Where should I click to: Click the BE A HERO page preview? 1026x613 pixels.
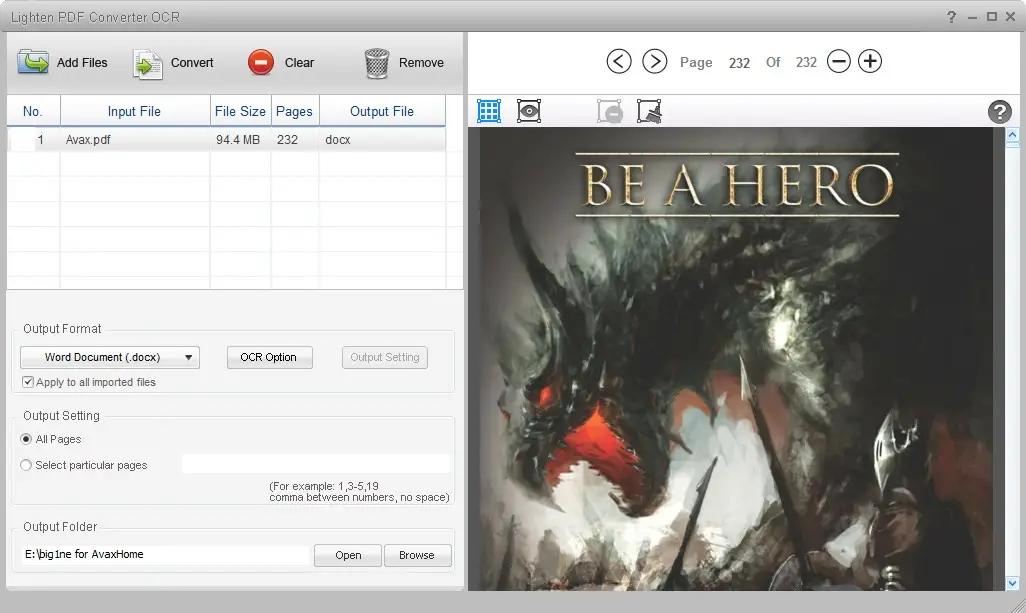(x=737, y=359)
